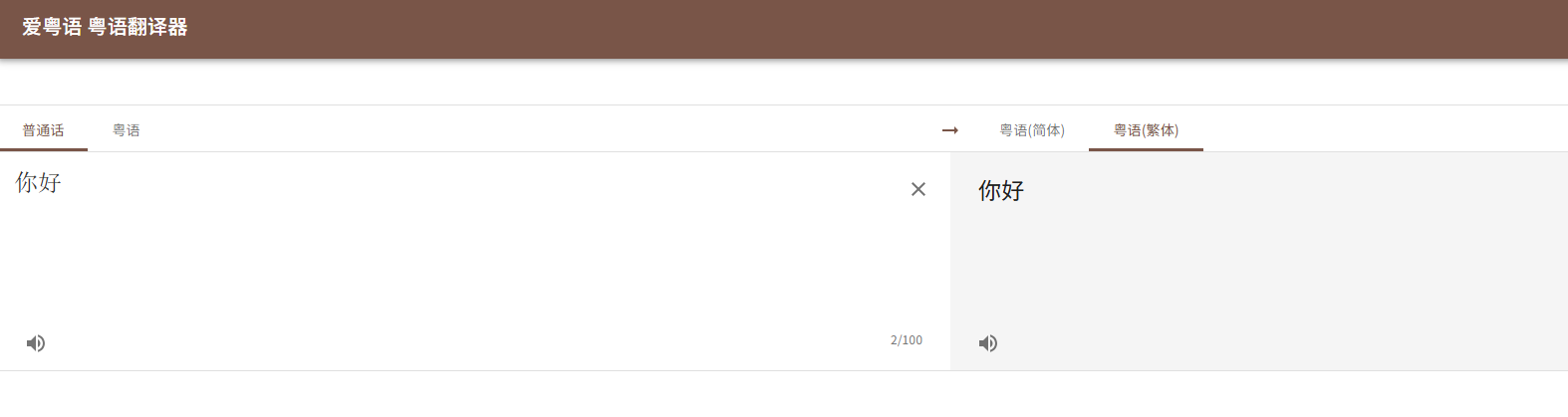1568x417 pixels.
Task: Switch output to 粤语(简体)
Action: point(1032,130)
